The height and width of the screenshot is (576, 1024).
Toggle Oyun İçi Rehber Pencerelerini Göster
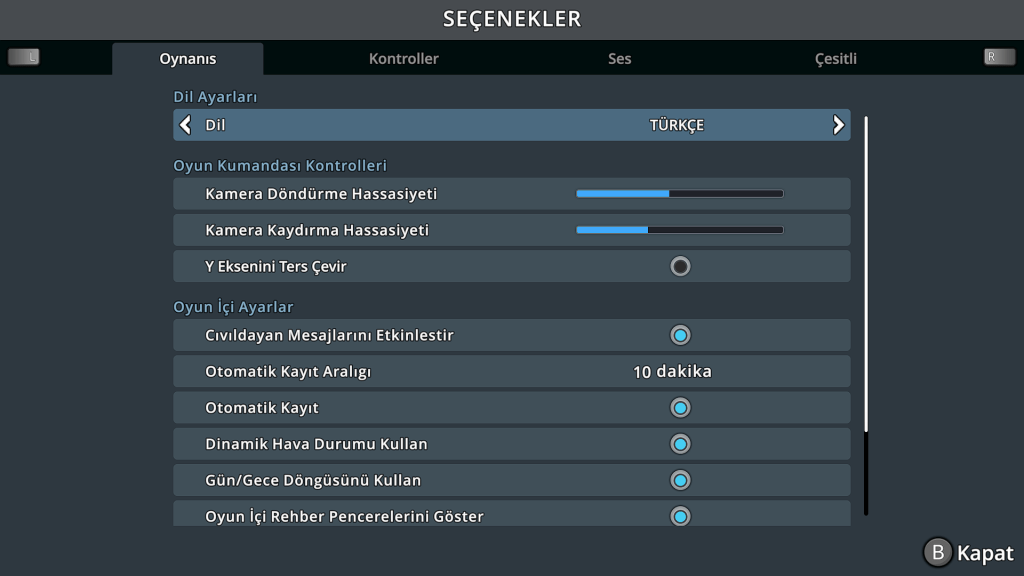[680, 516]
